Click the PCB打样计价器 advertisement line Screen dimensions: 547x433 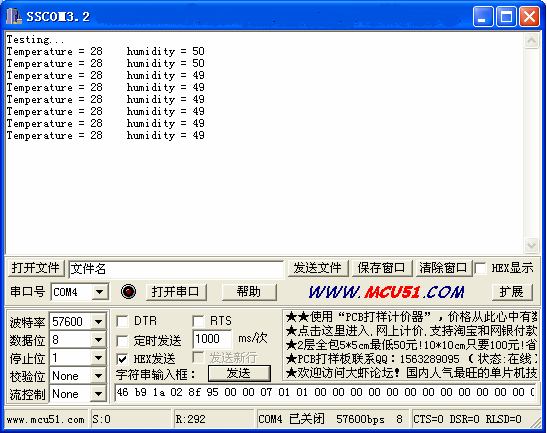411,317
